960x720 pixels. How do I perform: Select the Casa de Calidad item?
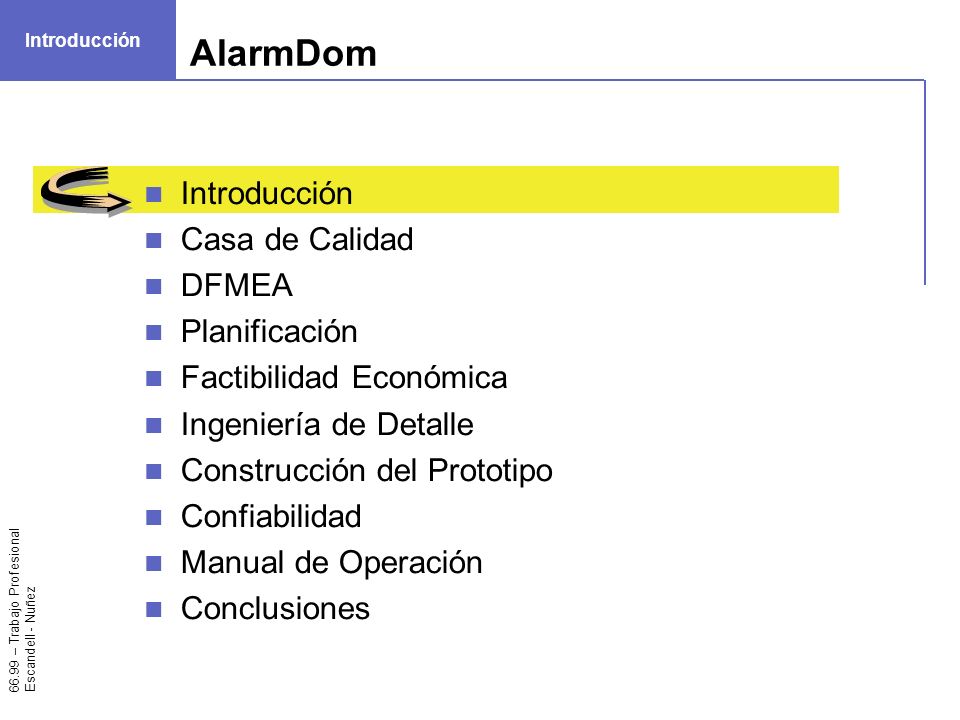pyautogui.click(x=297, y=239)
